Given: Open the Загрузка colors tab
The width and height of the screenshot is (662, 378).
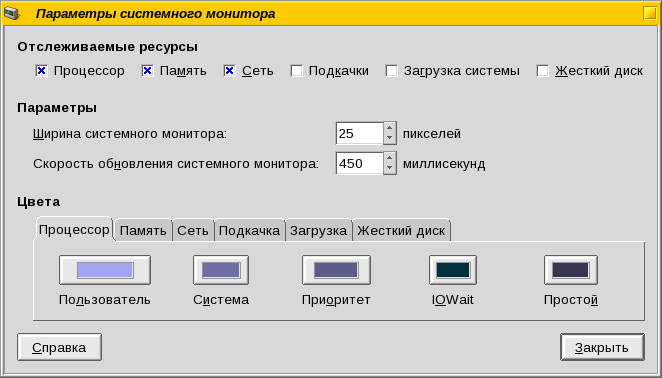Looking at the screenshot, I should coord(318,231).
